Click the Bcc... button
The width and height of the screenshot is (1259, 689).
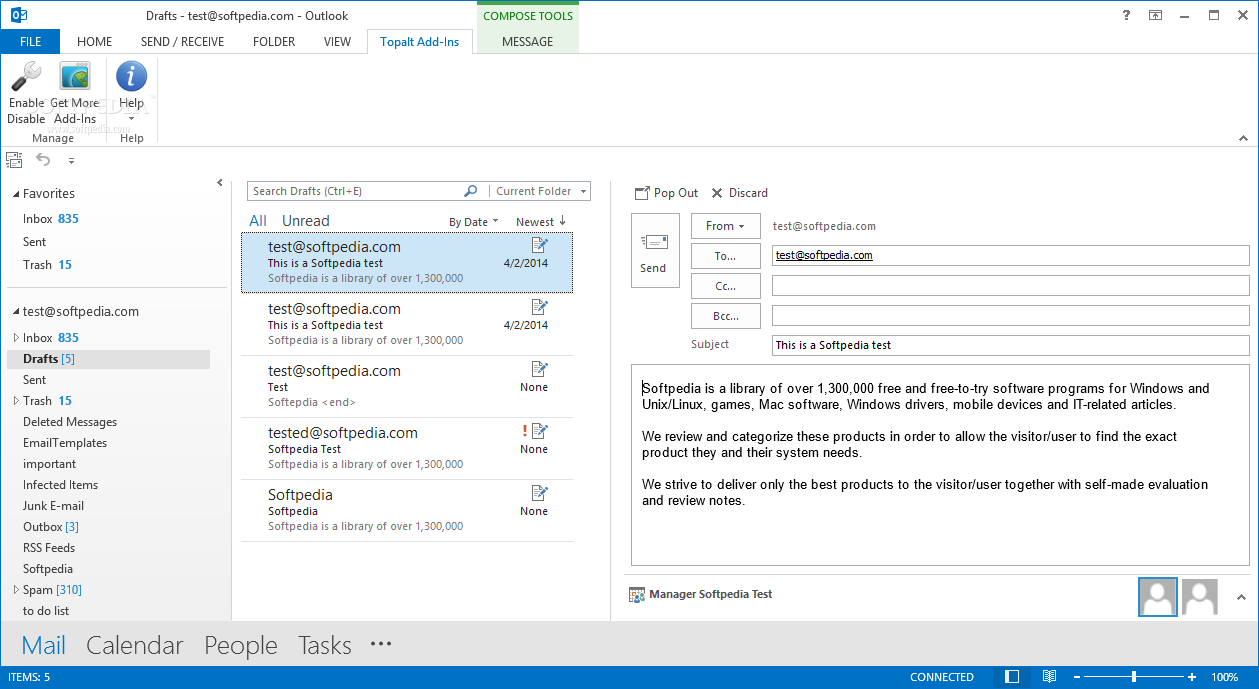pyautogui.click(x=726, y=316)
